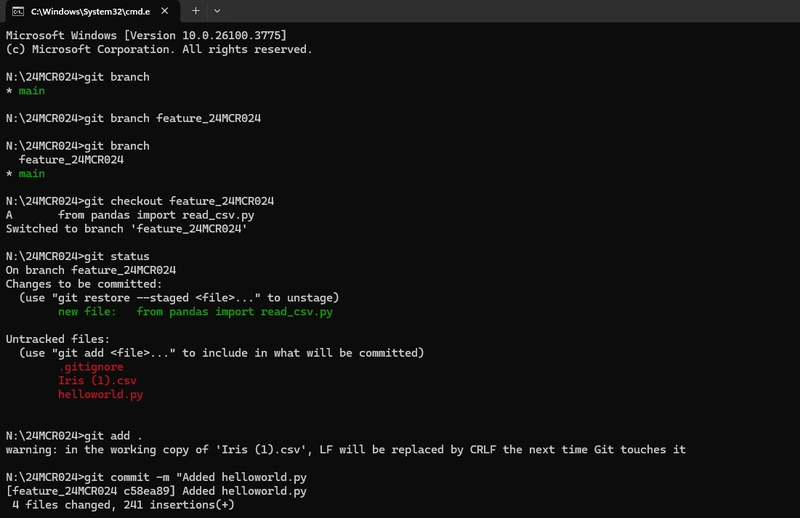Image resolution: width=800 pixels, height=518 pixels.
Task: Click the 'Untracked files:' heading
Action: [x=58, y=339]
